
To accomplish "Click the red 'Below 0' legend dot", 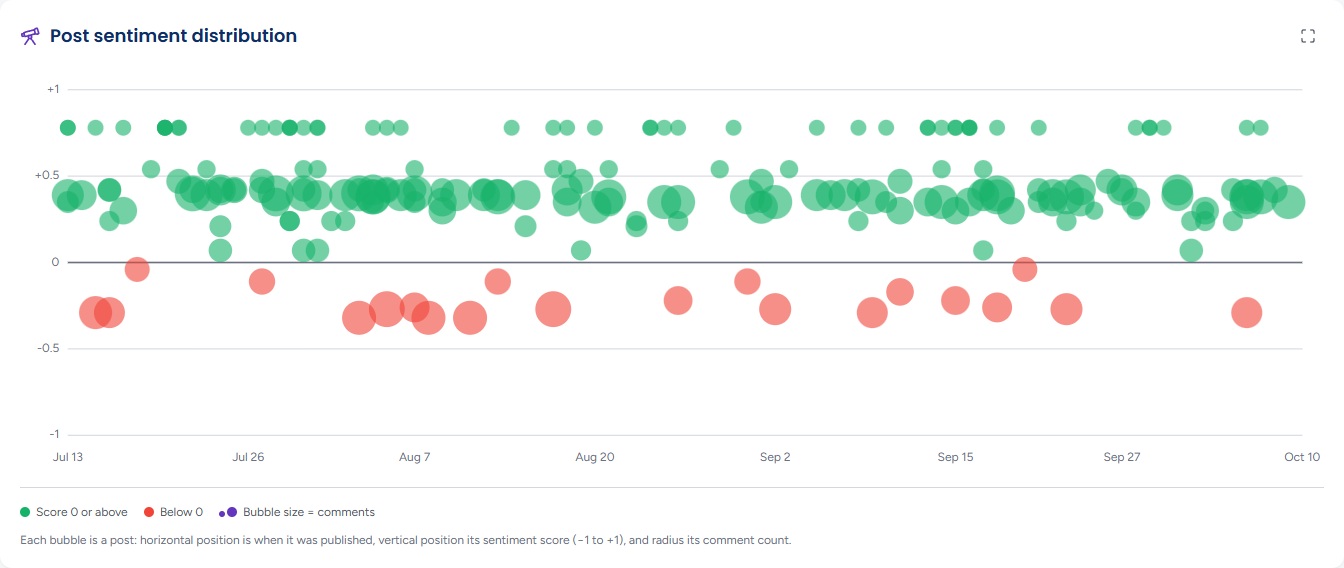I will [149, 512].
